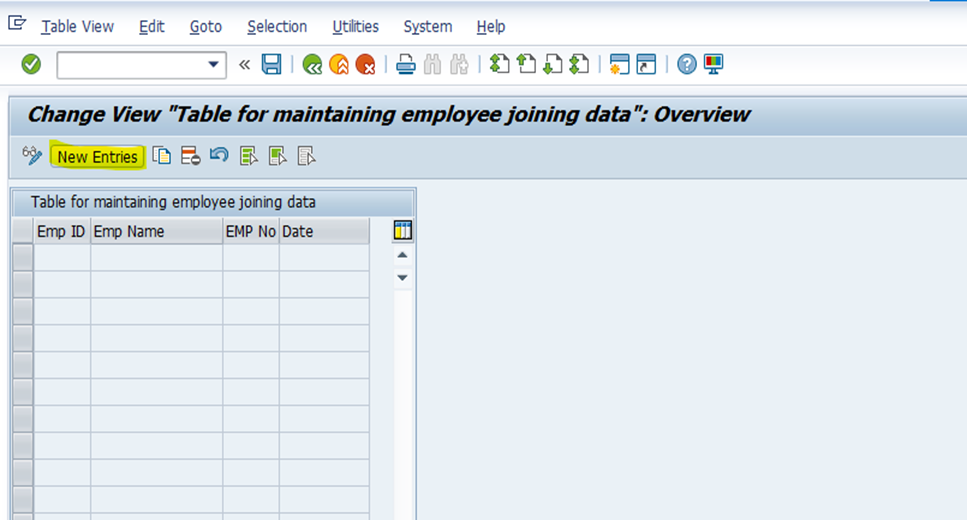Image resolution: width=967 pixels, height=520 pixels.
Task: Click the Copy As icon
Action: pos(162,156)
